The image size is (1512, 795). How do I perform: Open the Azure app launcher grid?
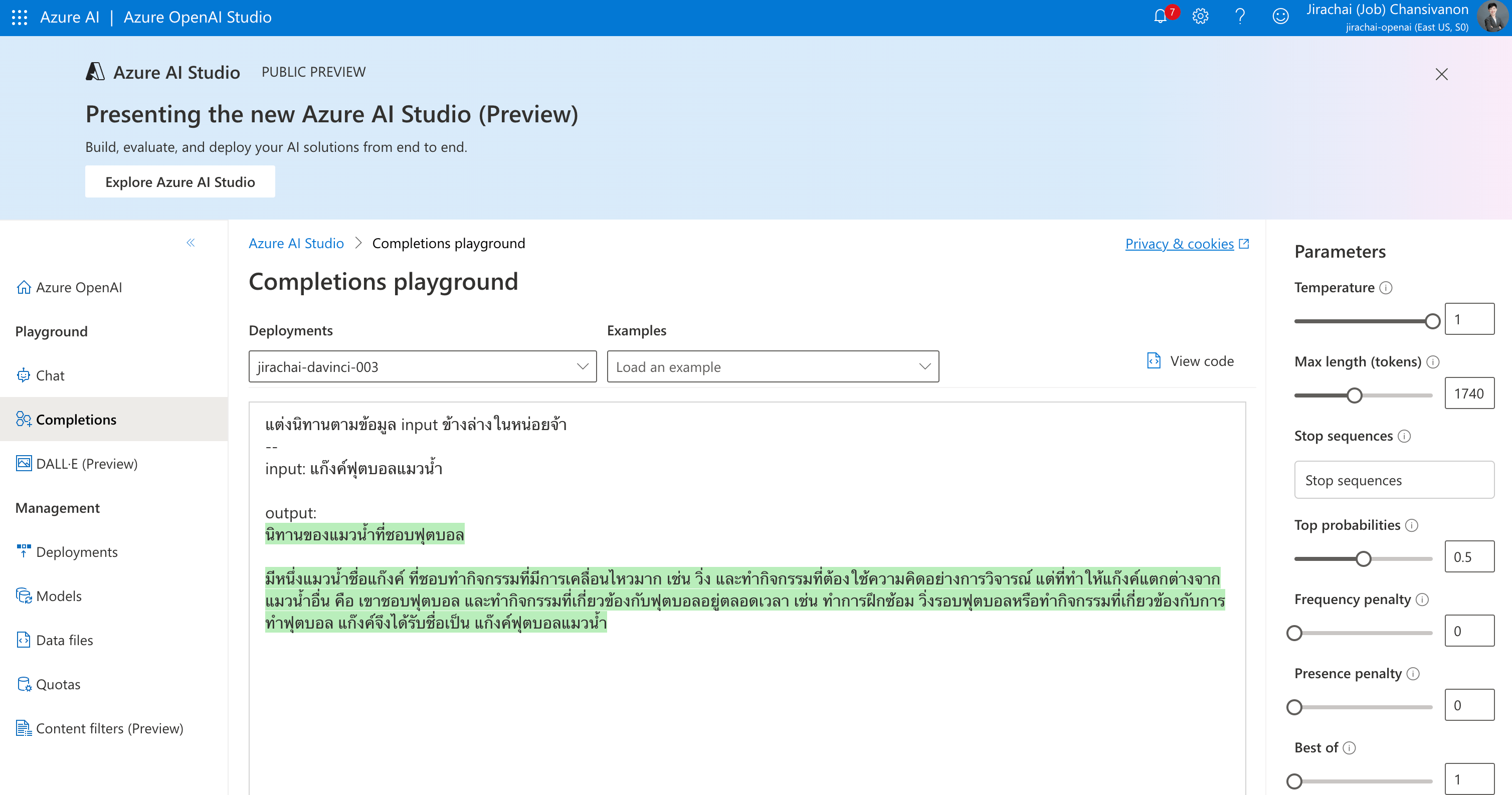pos(20,17)
